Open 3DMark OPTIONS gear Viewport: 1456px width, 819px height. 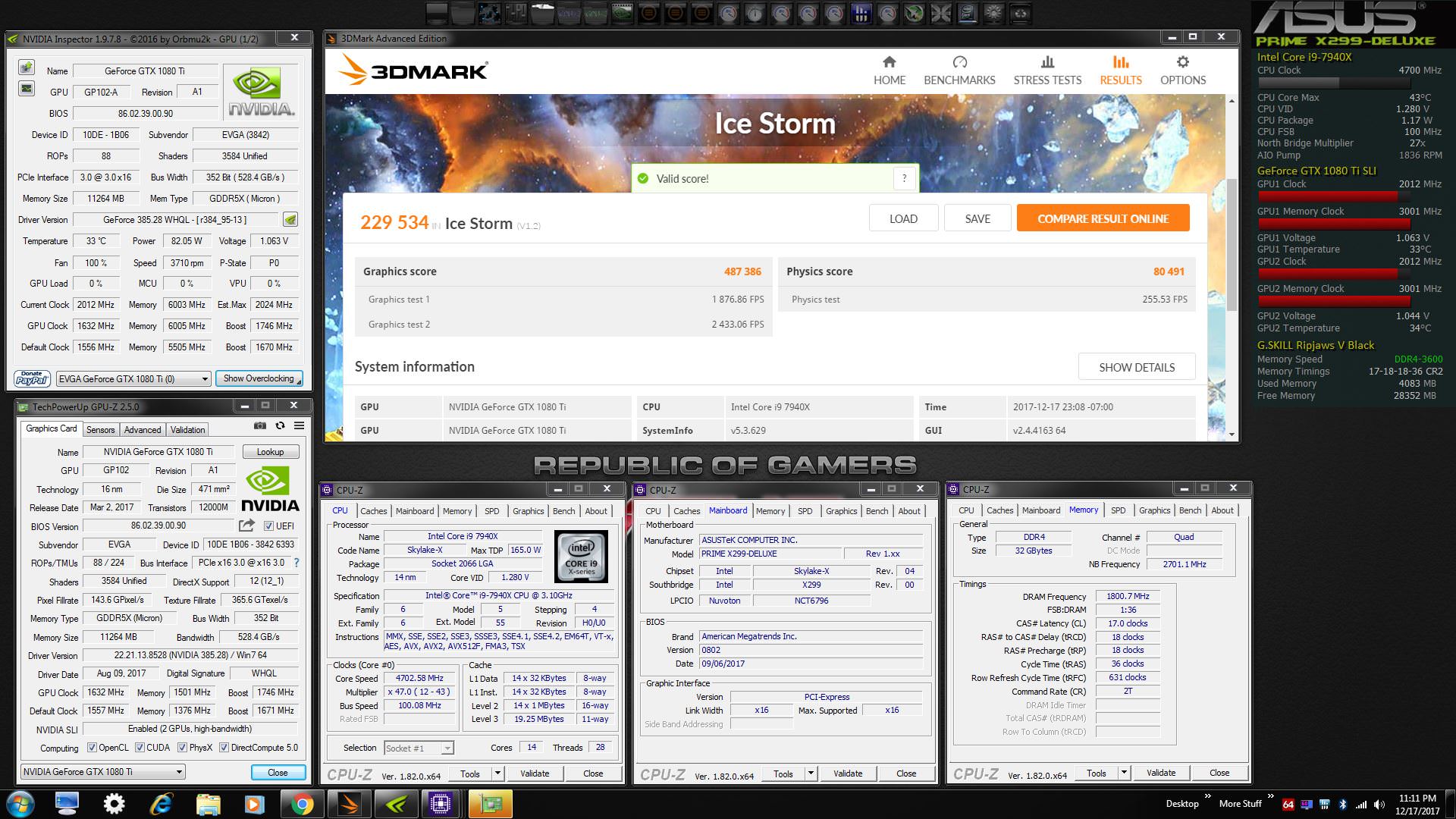click(x=1182, y=71)
